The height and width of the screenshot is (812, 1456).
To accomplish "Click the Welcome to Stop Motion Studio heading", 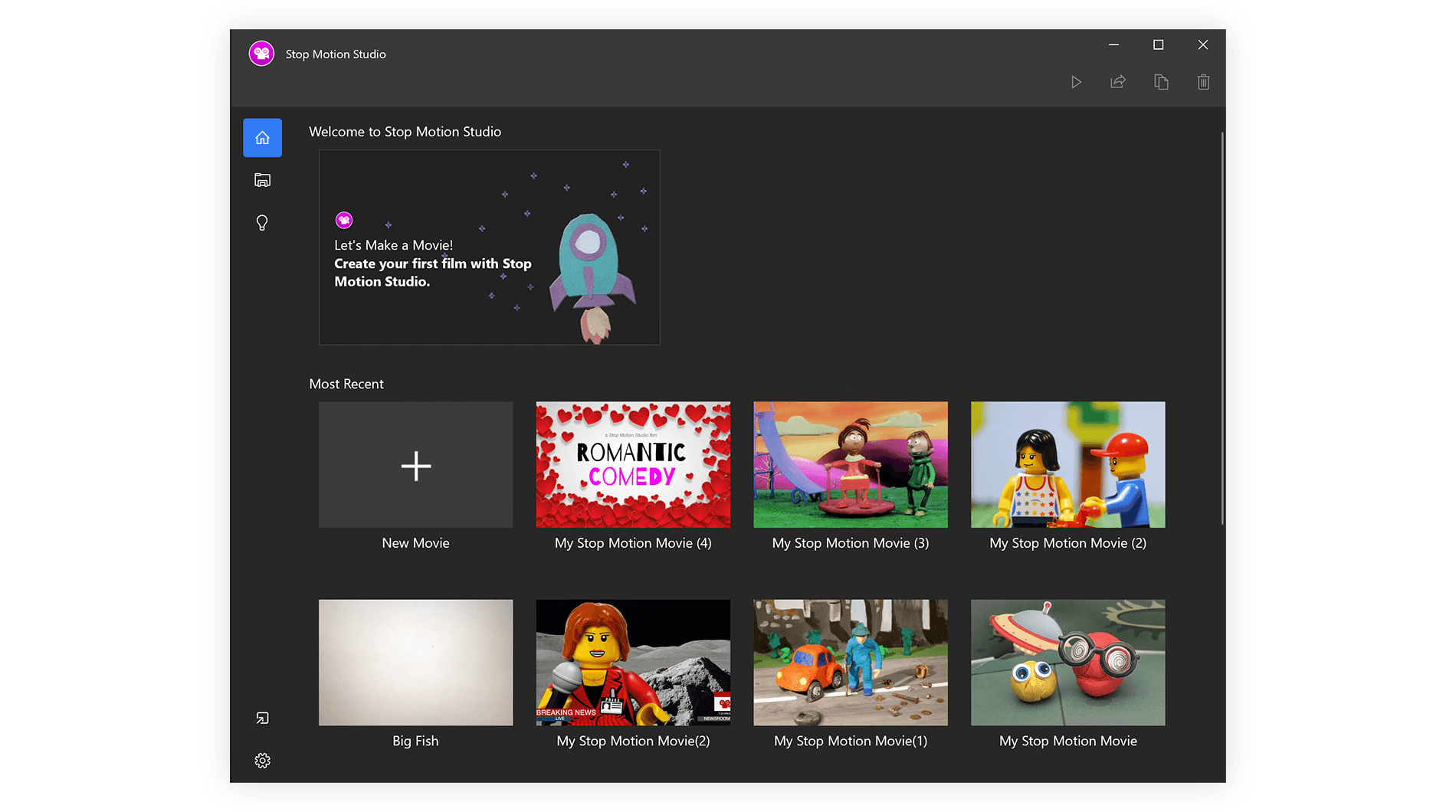I will 405,132.
